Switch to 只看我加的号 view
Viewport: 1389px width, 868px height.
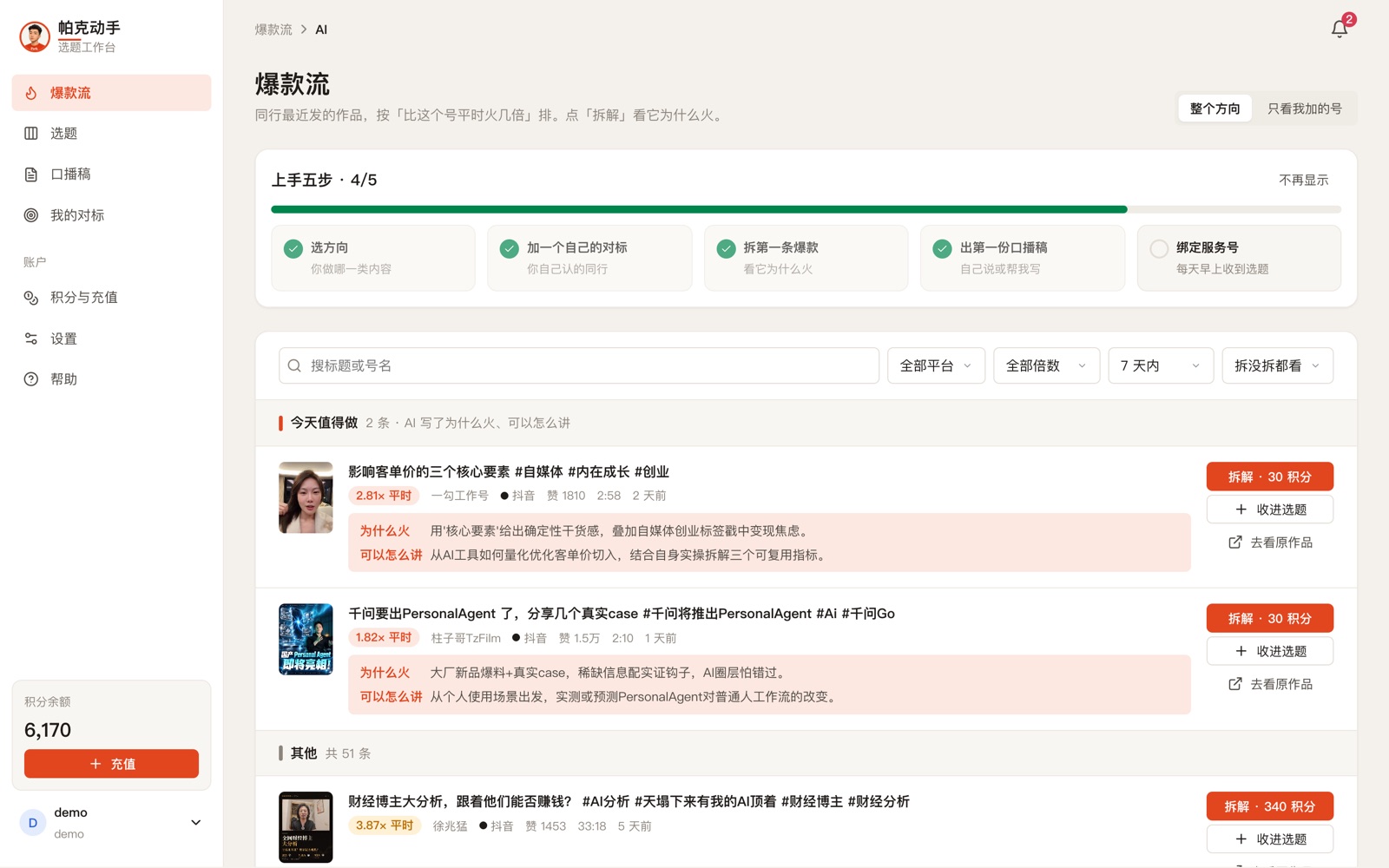(x=1304, y=108)
